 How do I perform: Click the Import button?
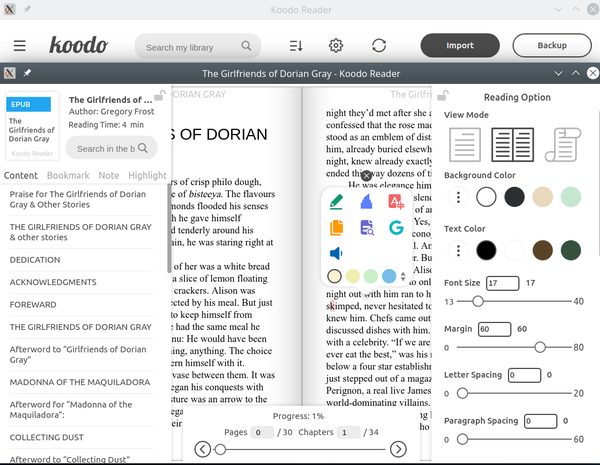(459, 46)
